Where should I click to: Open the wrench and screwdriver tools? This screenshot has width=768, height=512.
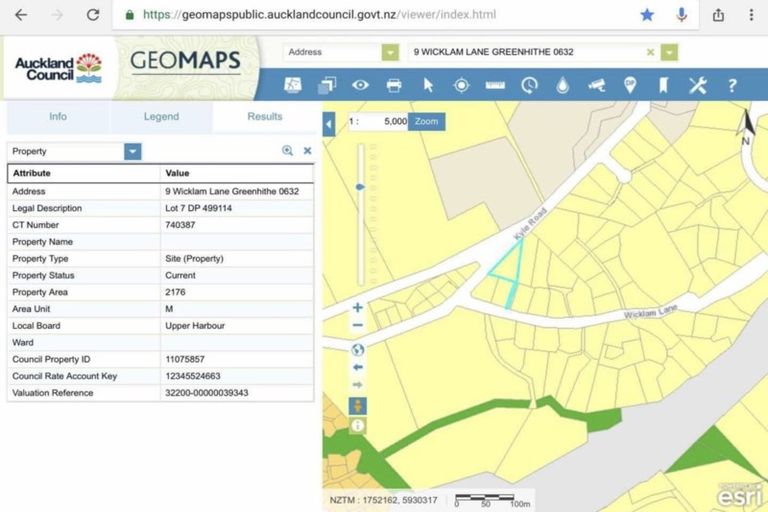697,85
